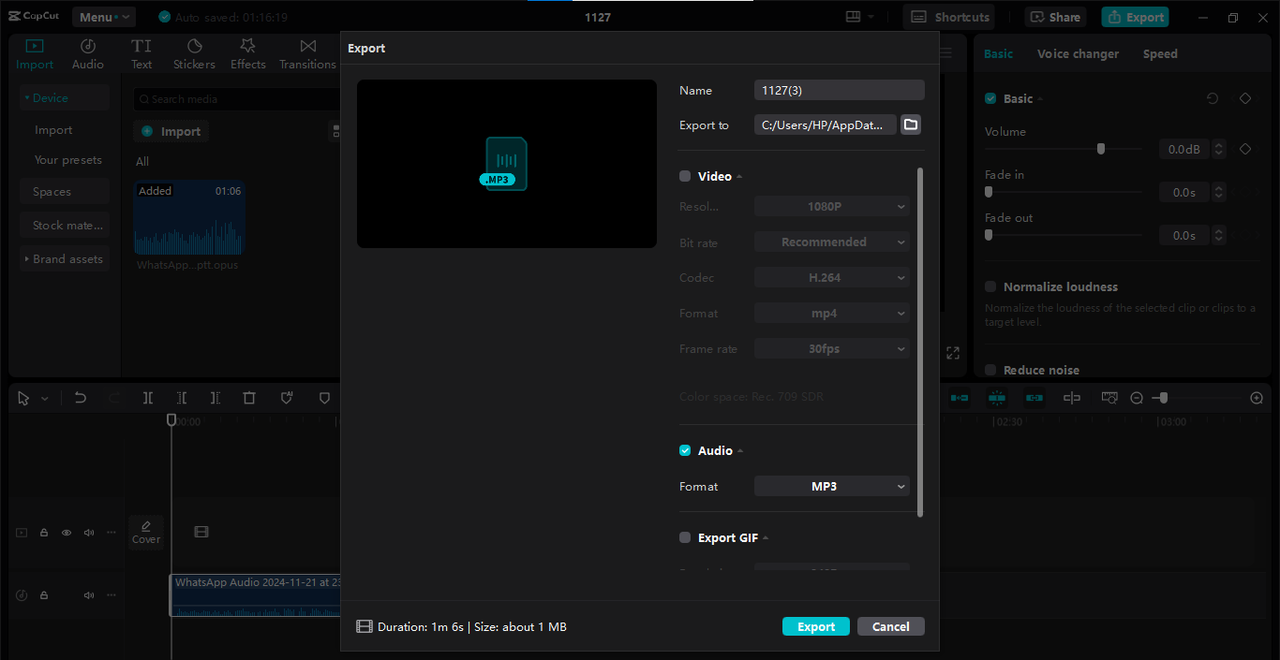
Task: Open Brand assets in media sidebar
Action: (x=64, y=259)
